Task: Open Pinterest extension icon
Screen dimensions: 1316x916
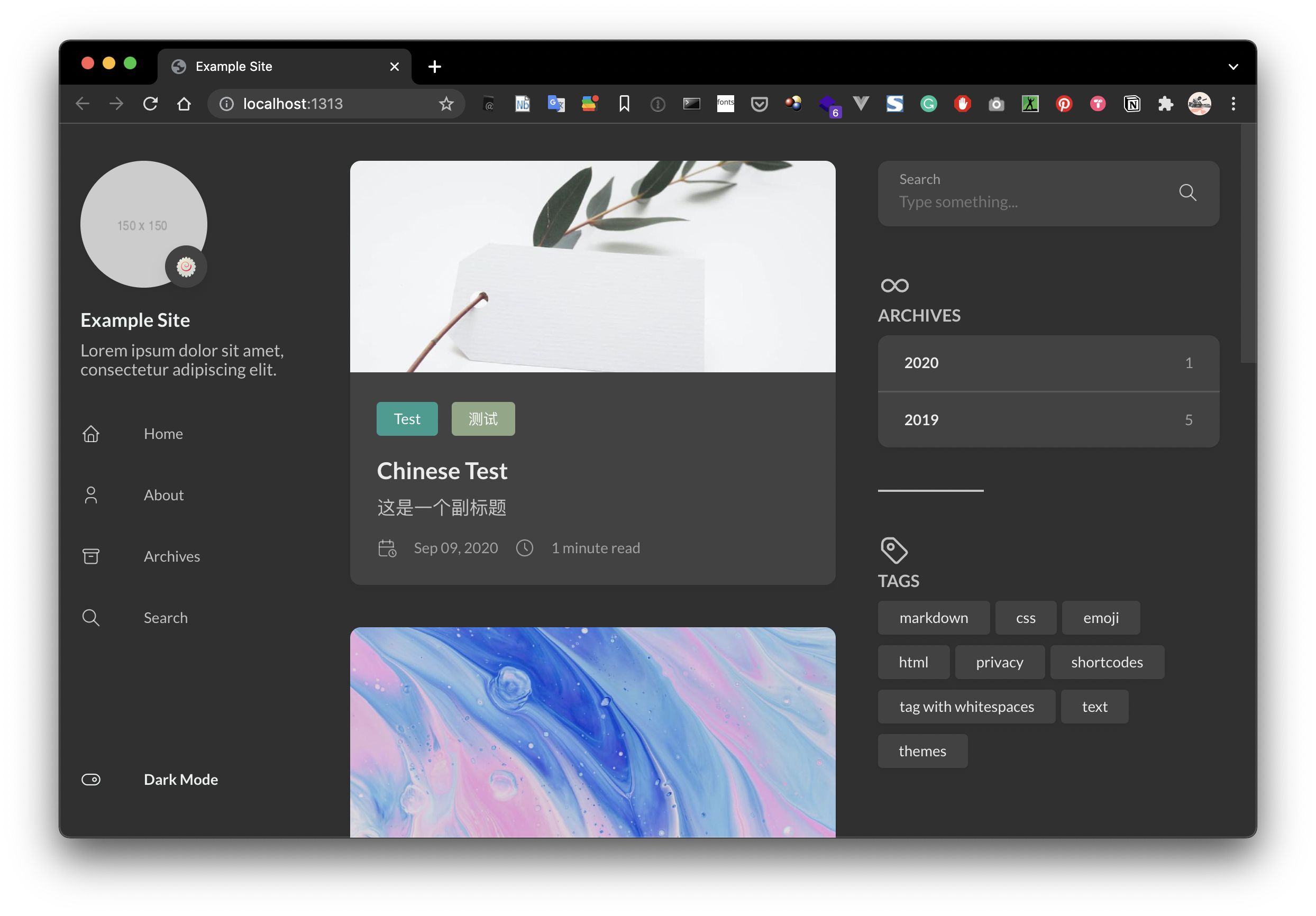Action: (x=1064, y=104)
